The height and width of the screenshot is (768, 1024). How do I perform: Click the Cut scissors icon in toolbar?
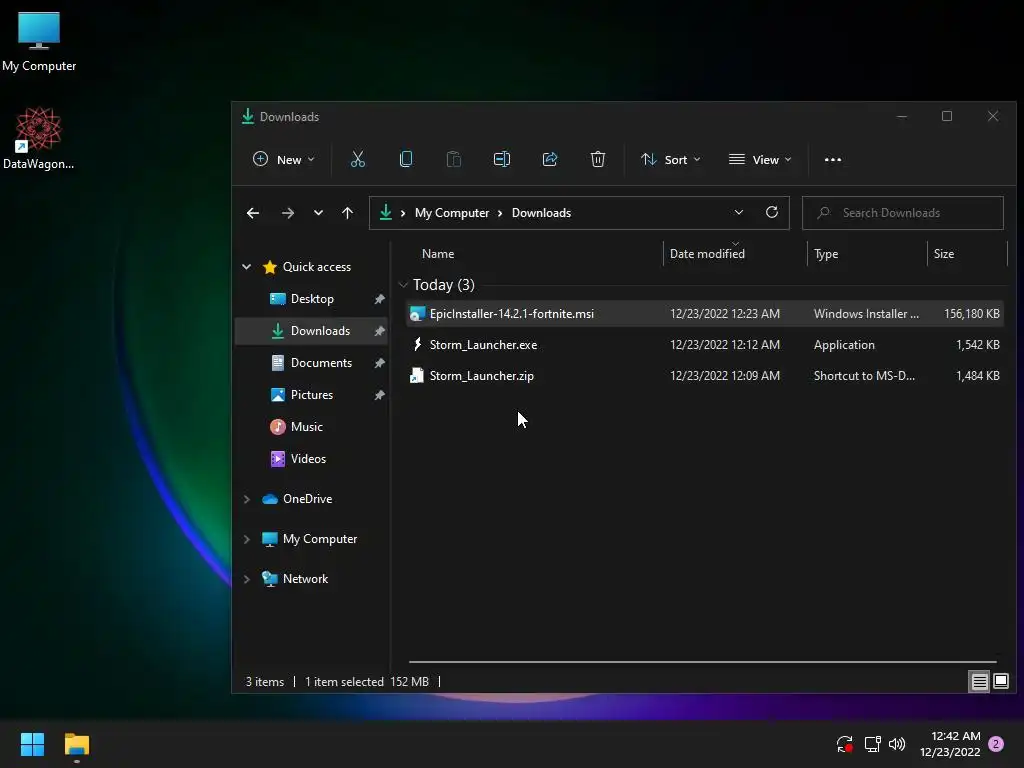[x=357, y=159]
